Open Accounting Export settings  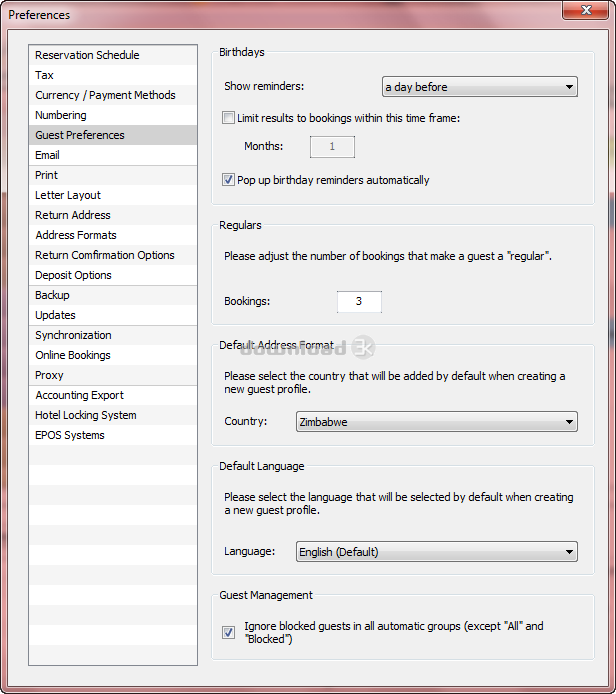80,395
